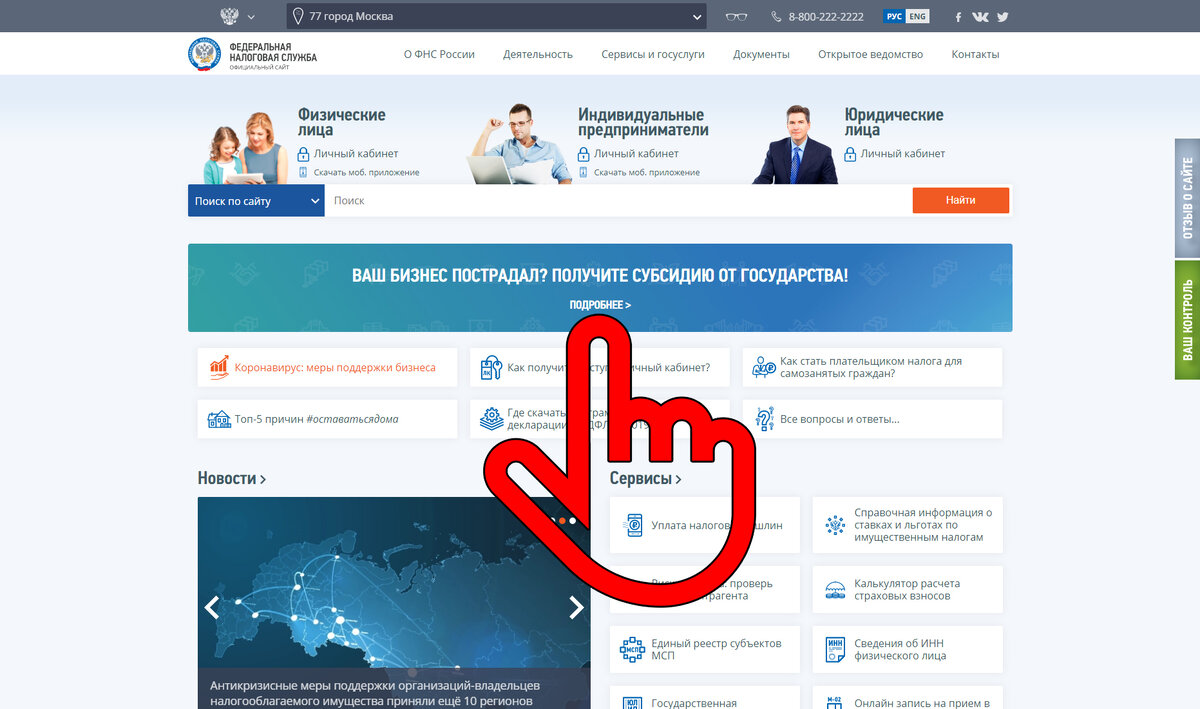Click the lock icon under Юридические лица
Screen dimensions: 1200x709
click(x=850, y=154)
